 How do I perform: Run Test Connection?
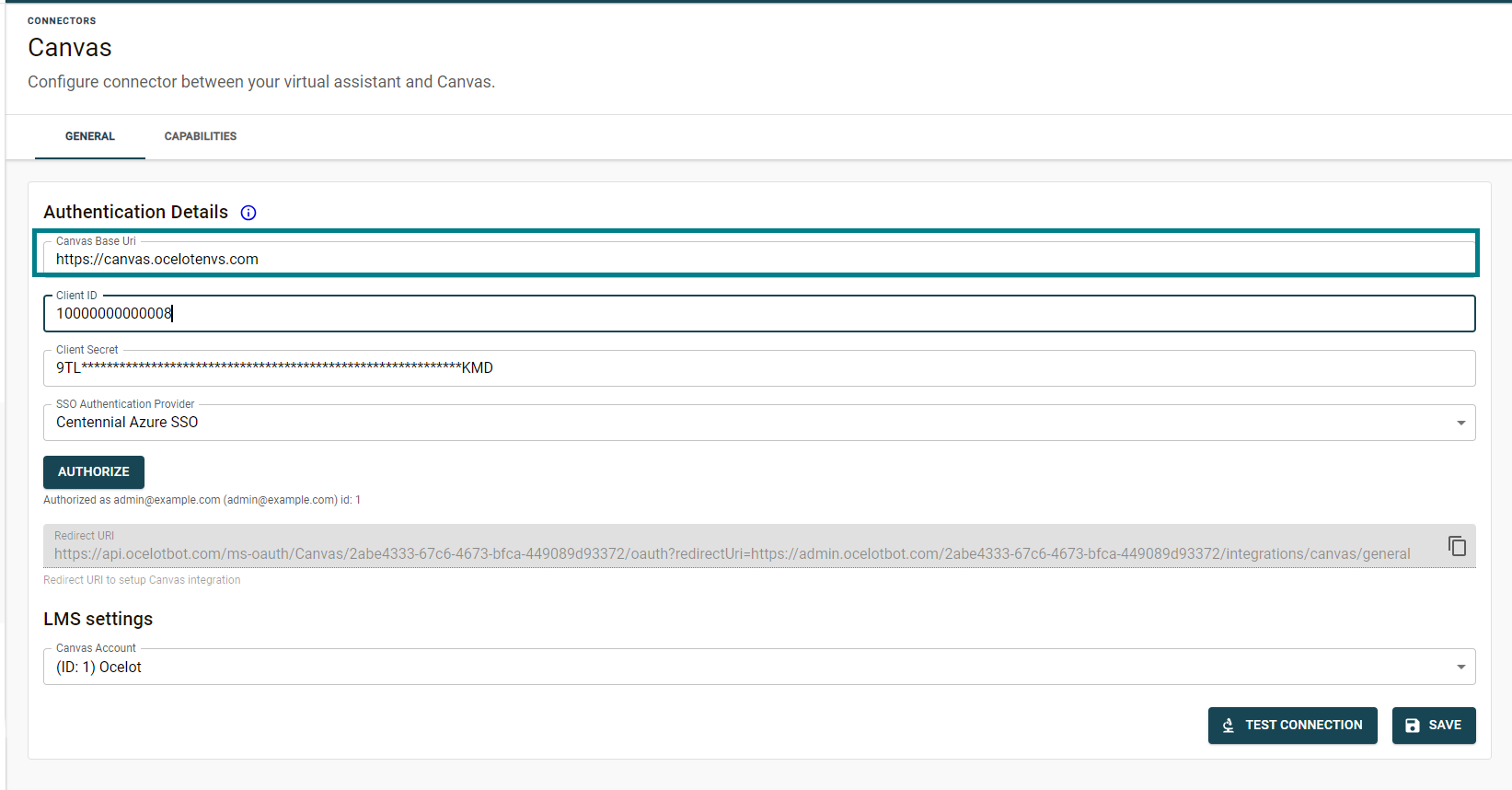pyautogui.click(x=1292, y=726)
